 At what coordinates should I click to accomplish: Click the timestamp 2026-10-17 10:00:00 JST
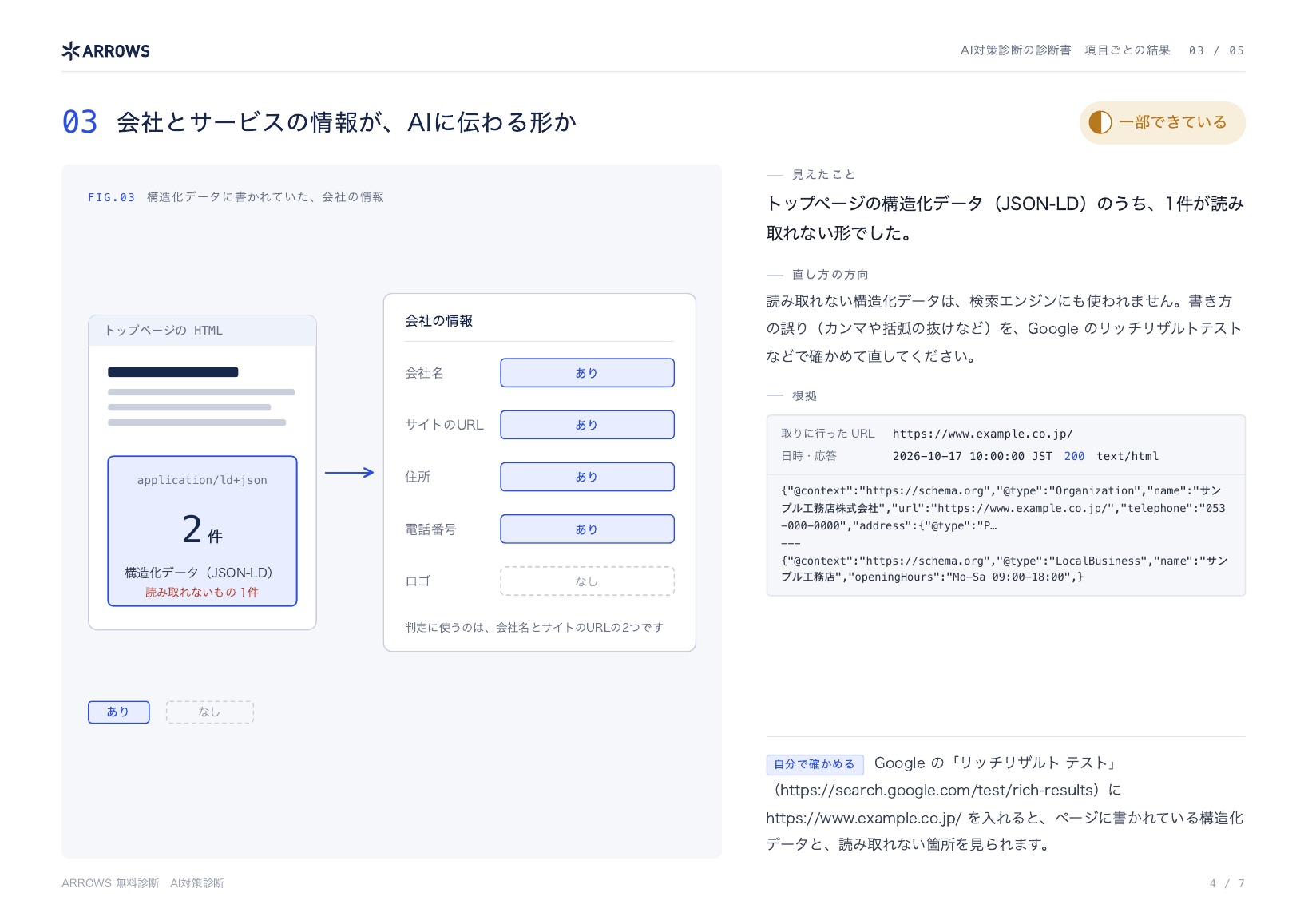(x=972, y=456)
